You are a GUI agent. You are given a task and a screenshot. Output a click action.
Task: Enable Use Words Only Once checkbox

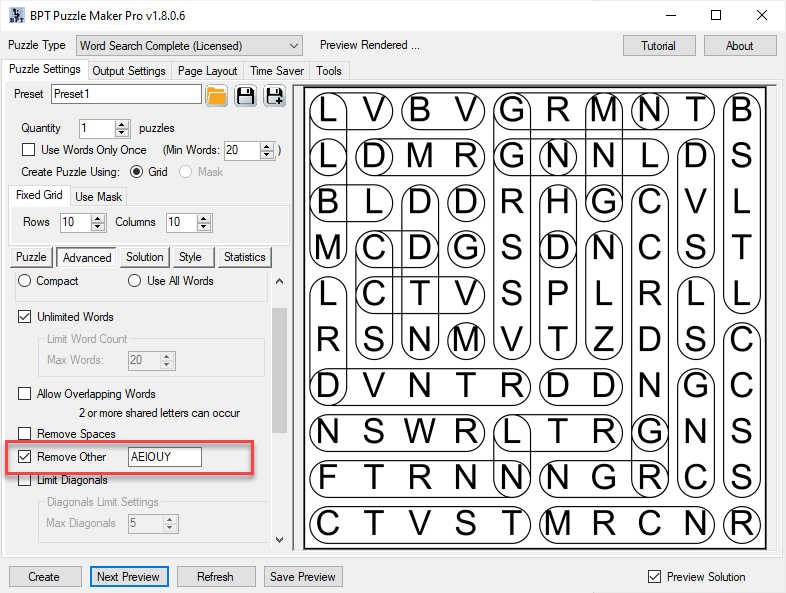tap(29, 150)
